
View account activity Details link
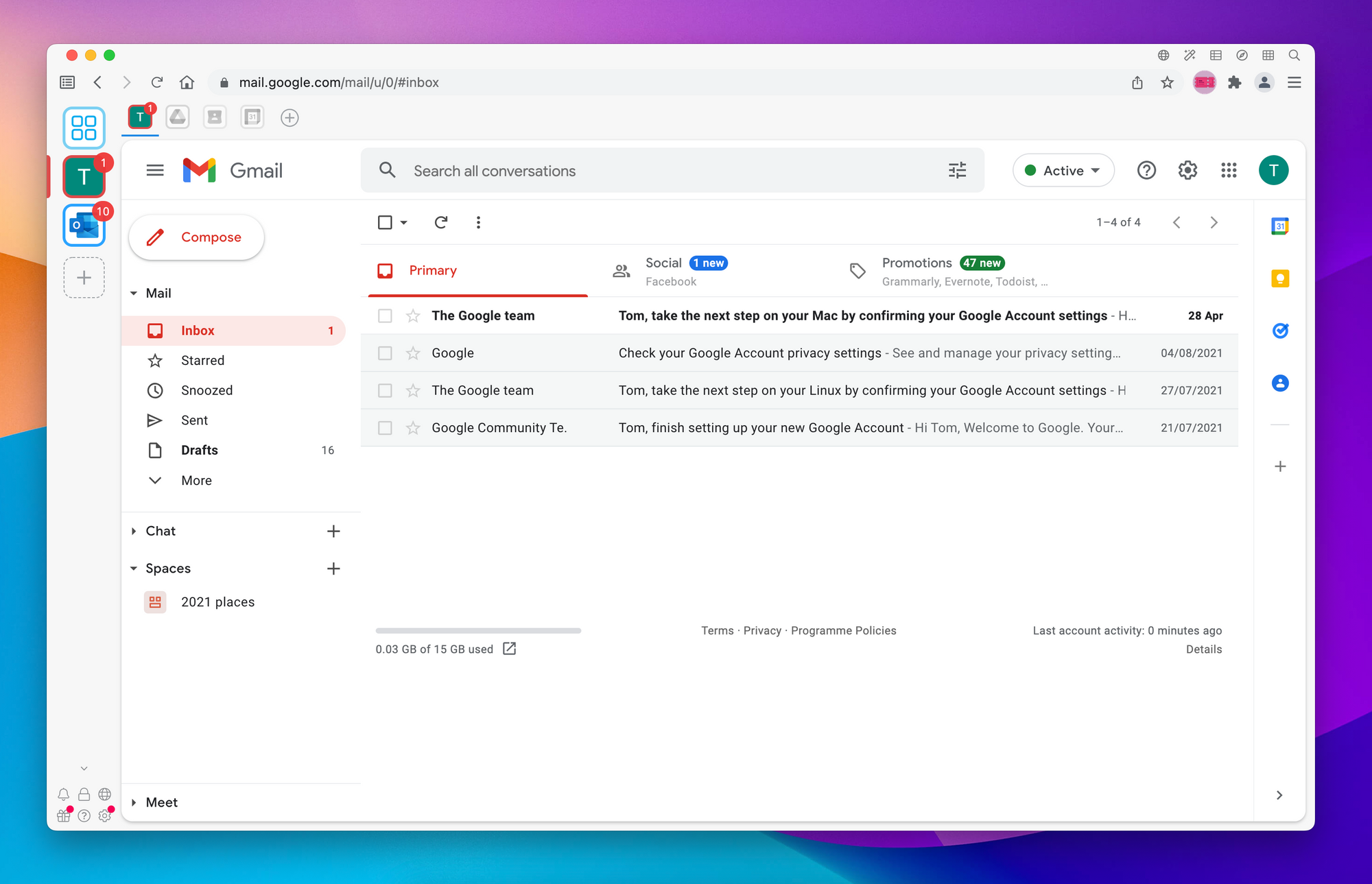1204,649
